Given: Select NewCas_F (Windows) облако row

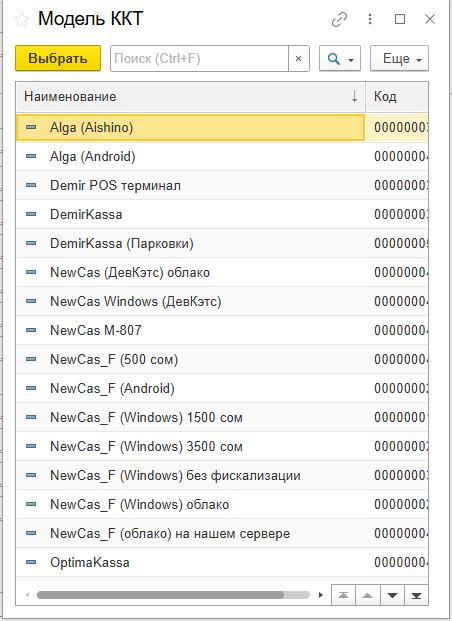Looking at the screenshot, I should coord(222,504).
